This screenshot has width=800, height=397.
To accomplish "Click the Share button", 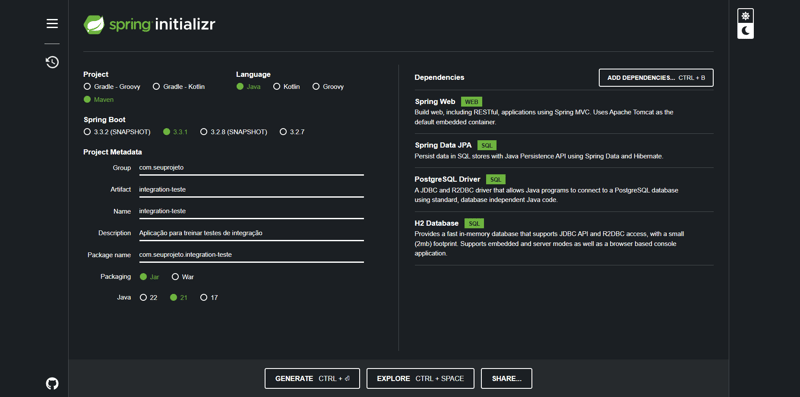I will pos(507,379).
